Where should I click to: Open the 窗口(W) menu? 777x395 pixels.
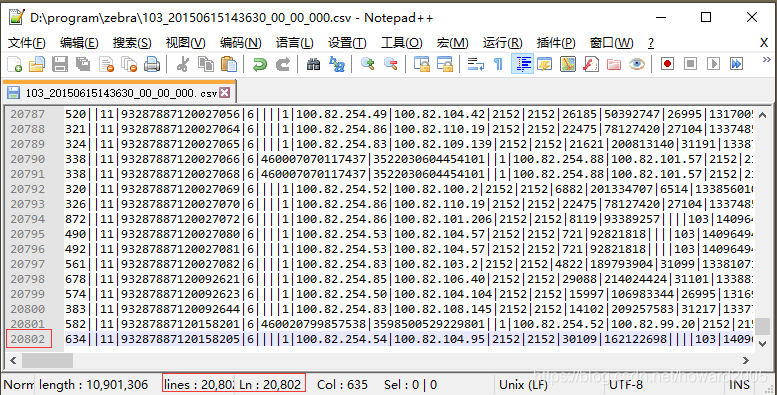[611, 43]
